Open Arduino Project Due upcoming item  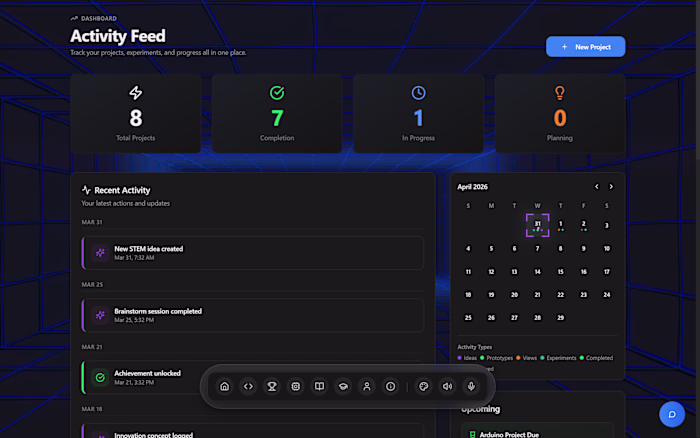coord(538,431)
